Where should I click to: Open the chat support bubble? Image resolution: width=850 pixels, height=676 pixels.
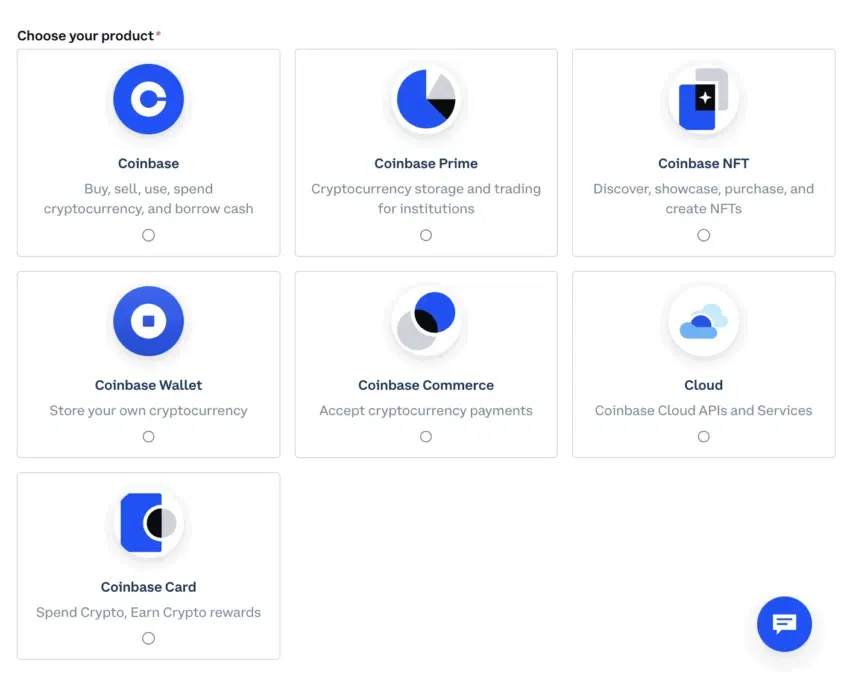pyautogui.click(x=784, y=624)
